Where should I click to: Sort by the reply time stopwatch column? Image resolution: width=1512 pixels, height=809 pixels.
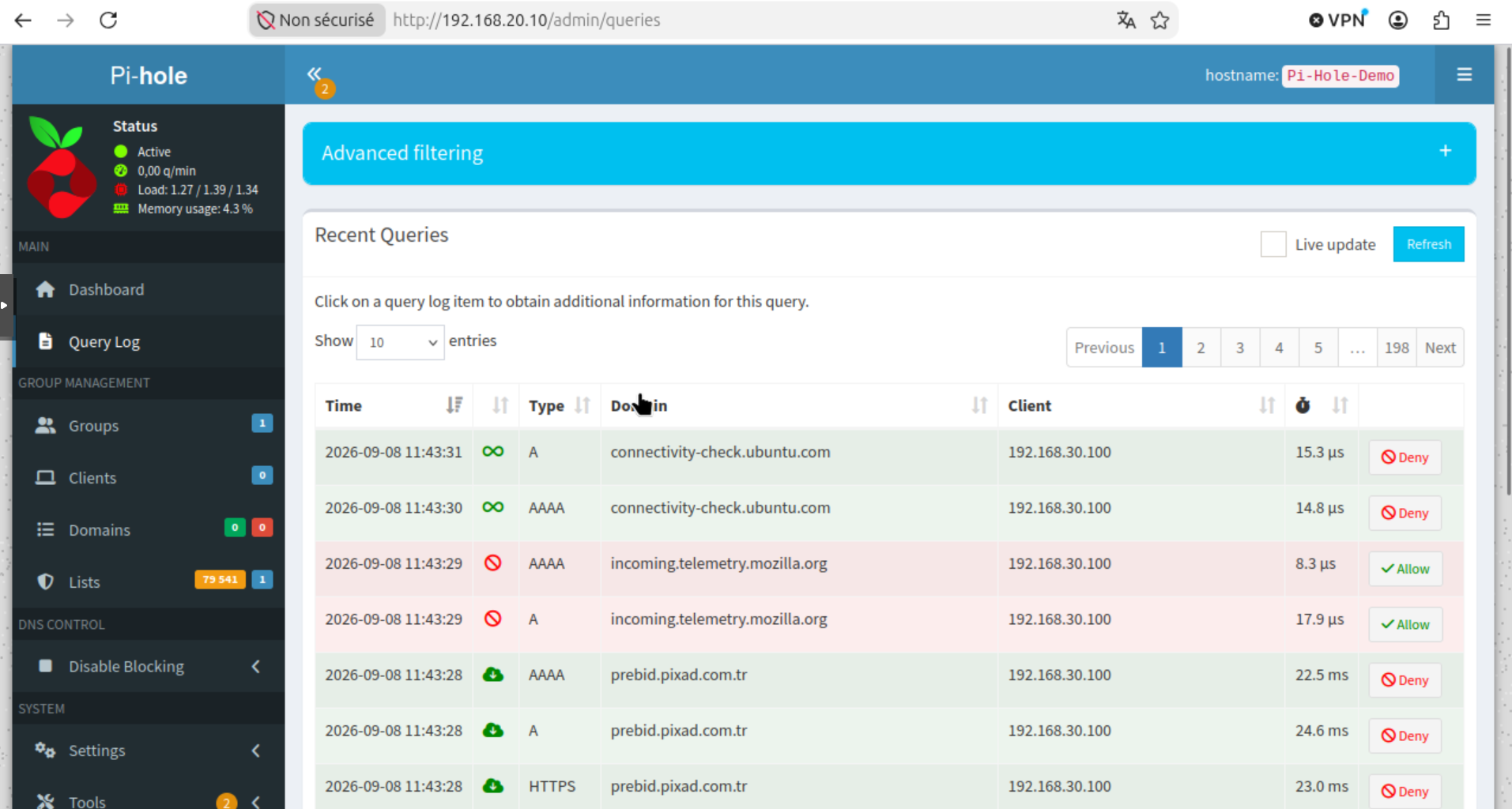point(1322,405)
